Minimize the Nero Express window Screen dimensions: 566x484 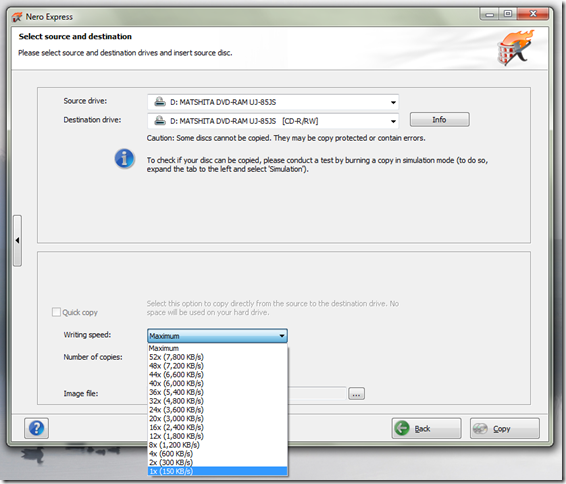pyautogui.click(x=490, y=14)
